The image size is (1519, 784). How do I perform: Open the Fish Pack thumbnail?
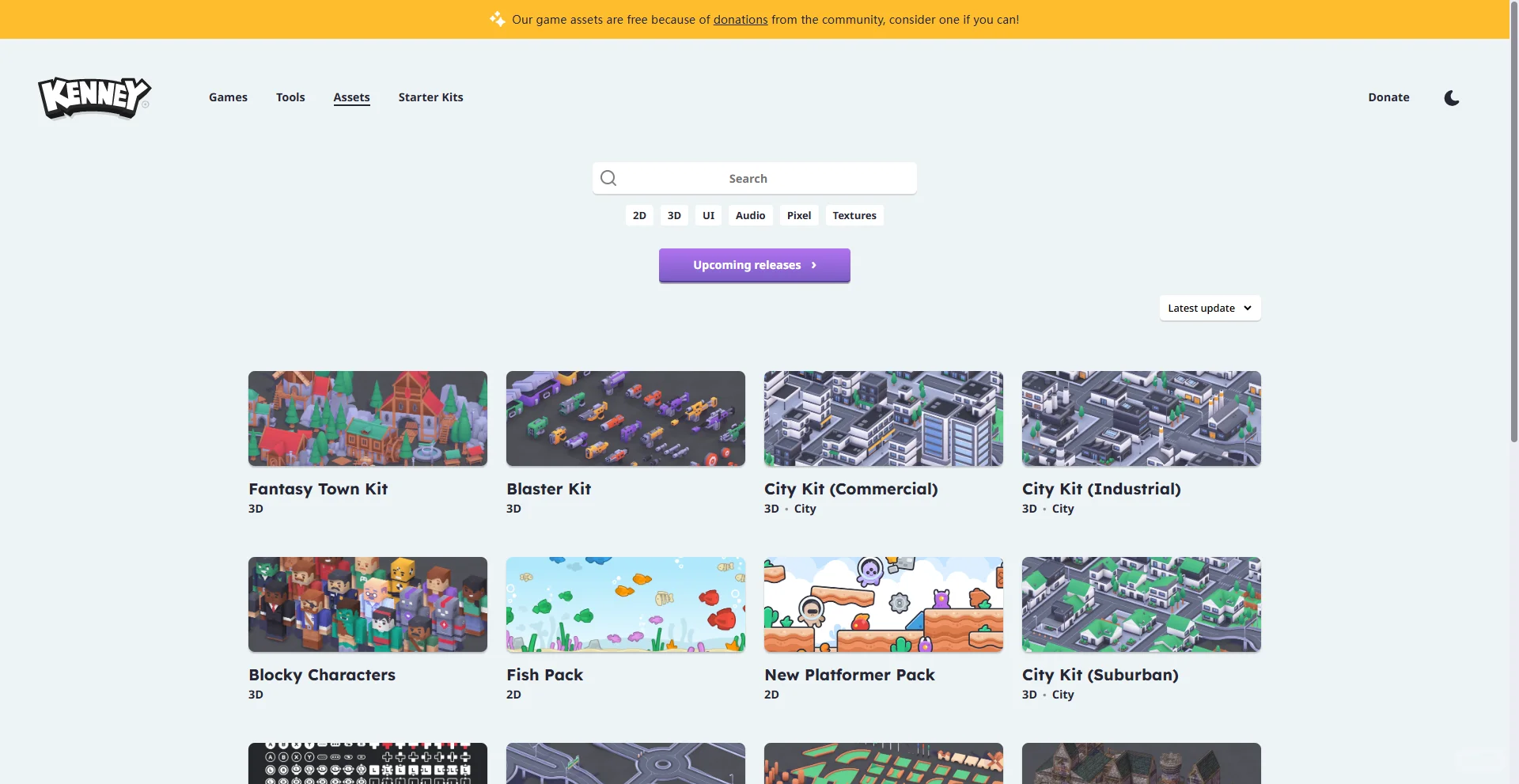(626, 604)
